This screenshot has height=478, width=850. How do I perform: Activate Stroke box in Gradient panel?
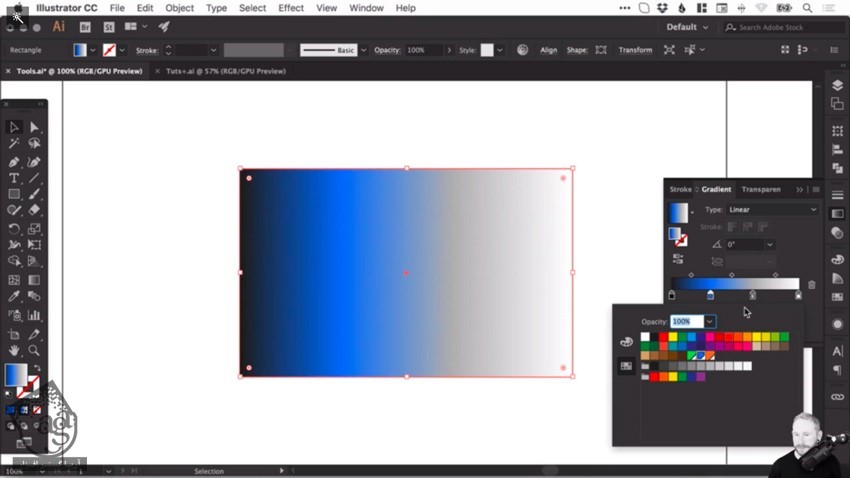click(x=681, y=240)
